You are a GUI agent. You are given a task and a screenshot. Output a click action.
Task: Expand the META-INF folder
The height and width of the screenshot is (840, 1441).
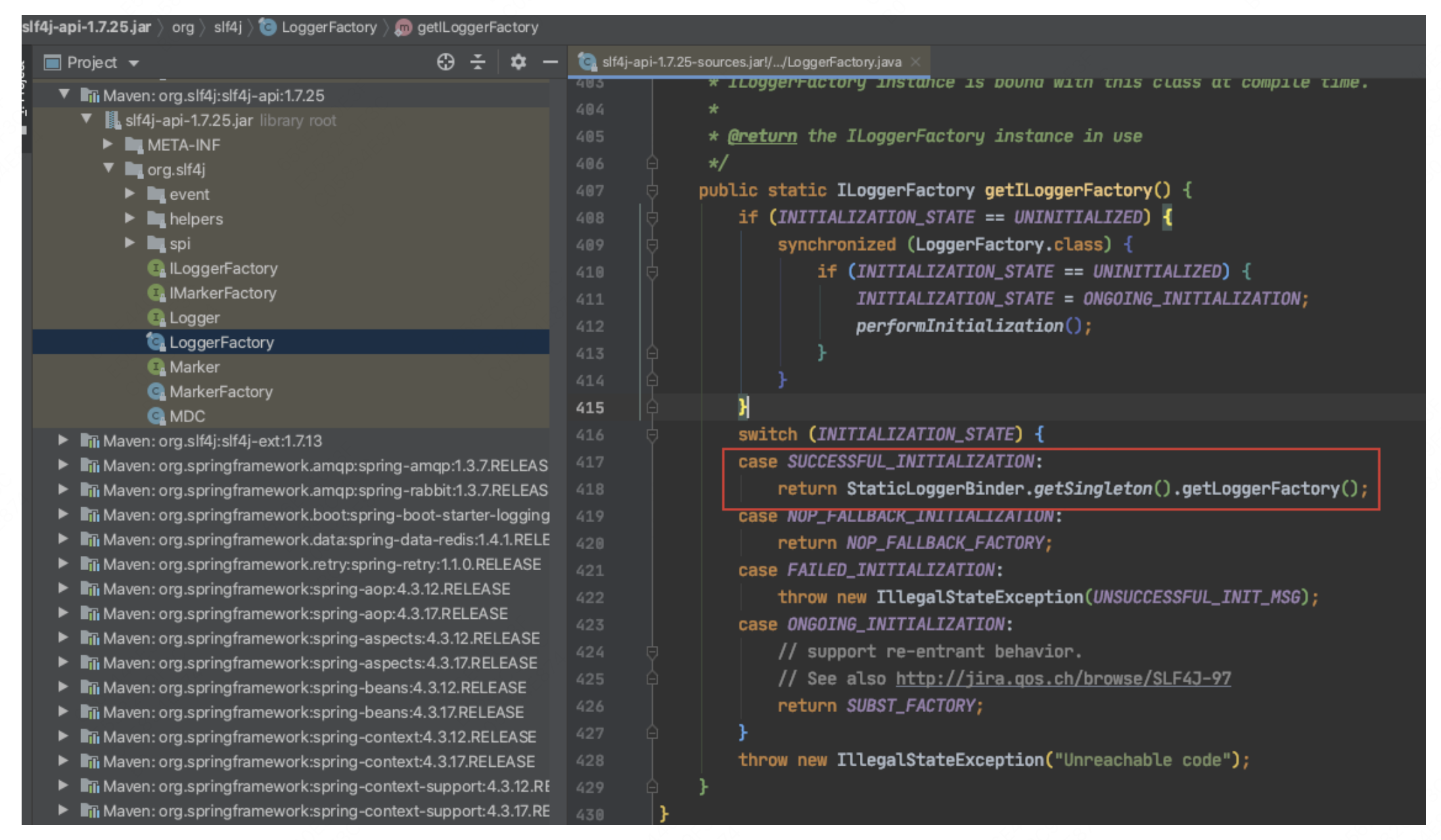pos(108,144)
